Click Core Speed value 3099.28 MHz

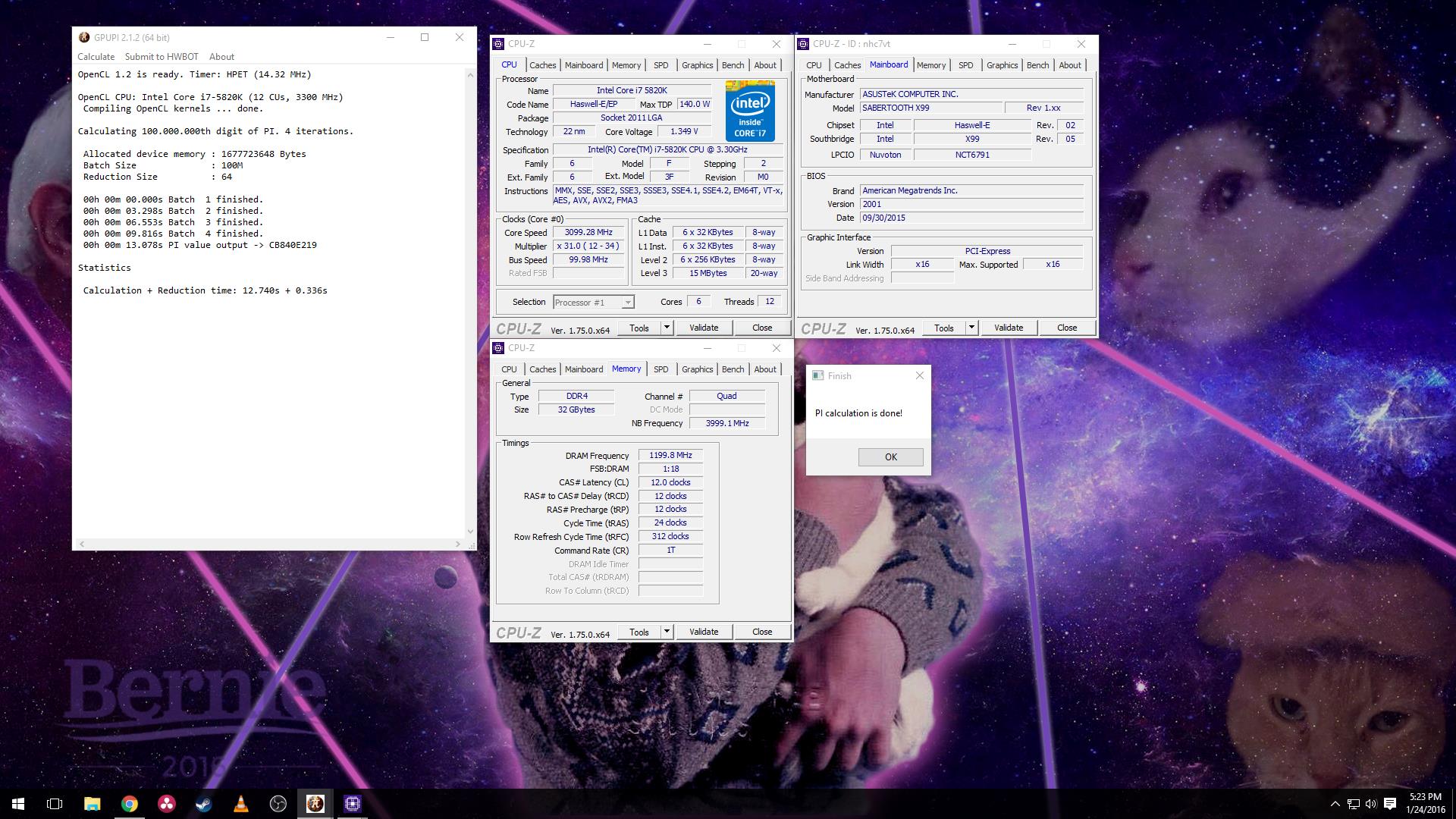point(588,233)
